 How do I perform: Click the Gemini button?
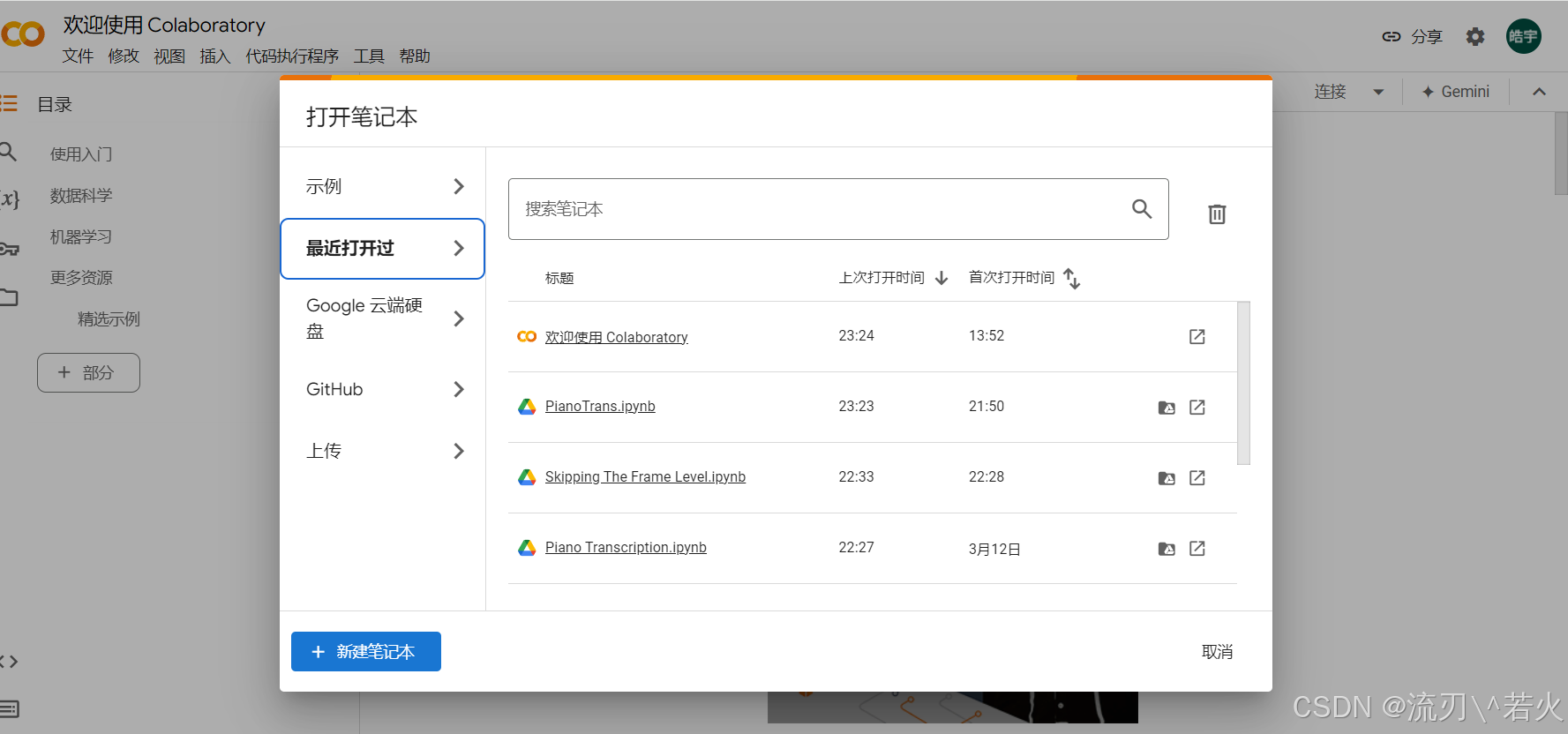pyautogui.click(x=1456, y=92)
